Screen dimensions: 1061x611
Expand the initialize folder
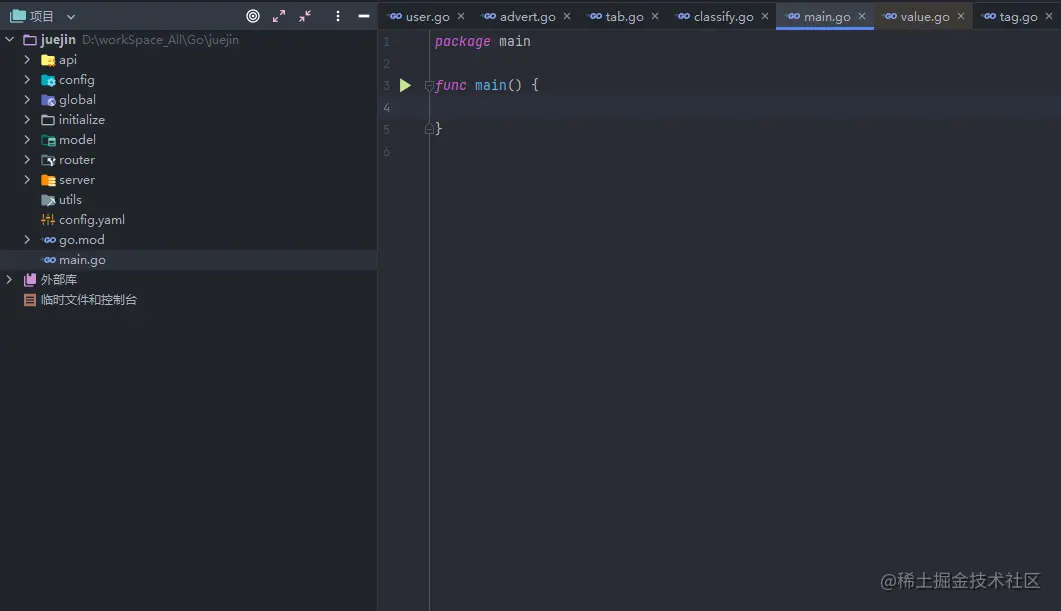coord(27,120)
